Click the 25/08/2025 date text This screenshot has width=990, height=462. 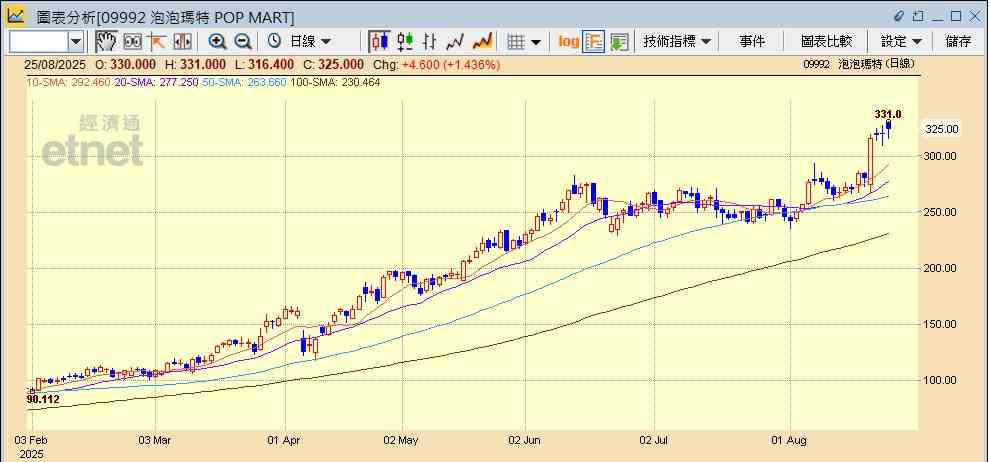tap(53, 64)
